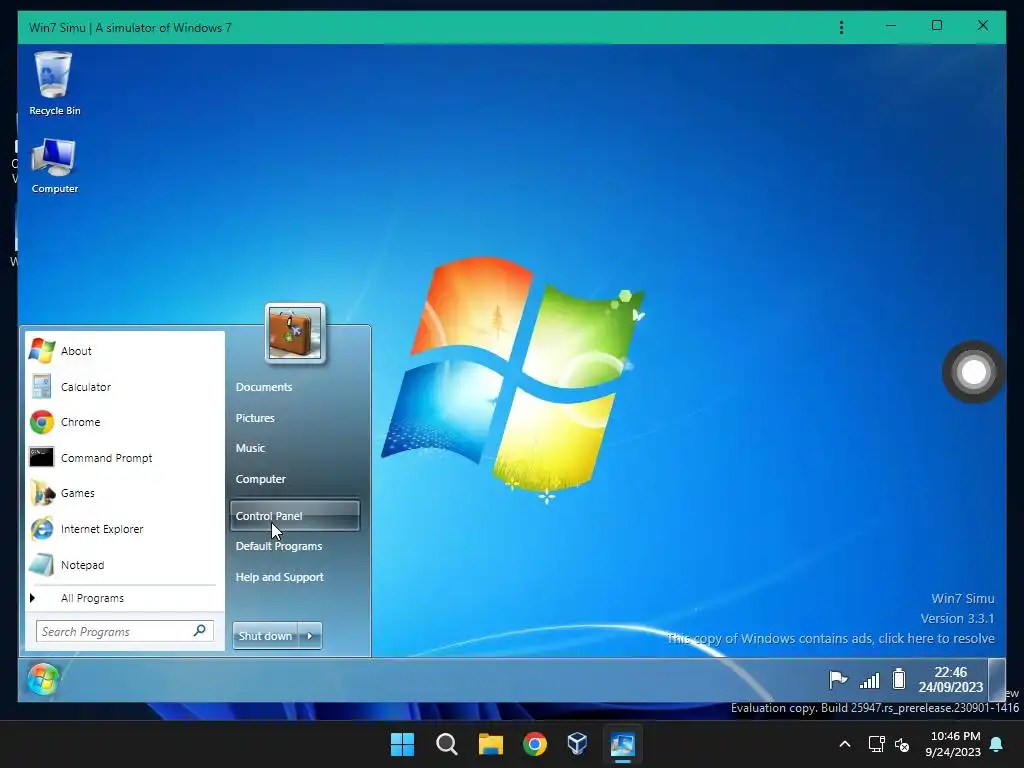This screenshot has width=1024, height=768.
Task: Open the Recycle Bin desktop icon
Action: (x=54, y=83)
